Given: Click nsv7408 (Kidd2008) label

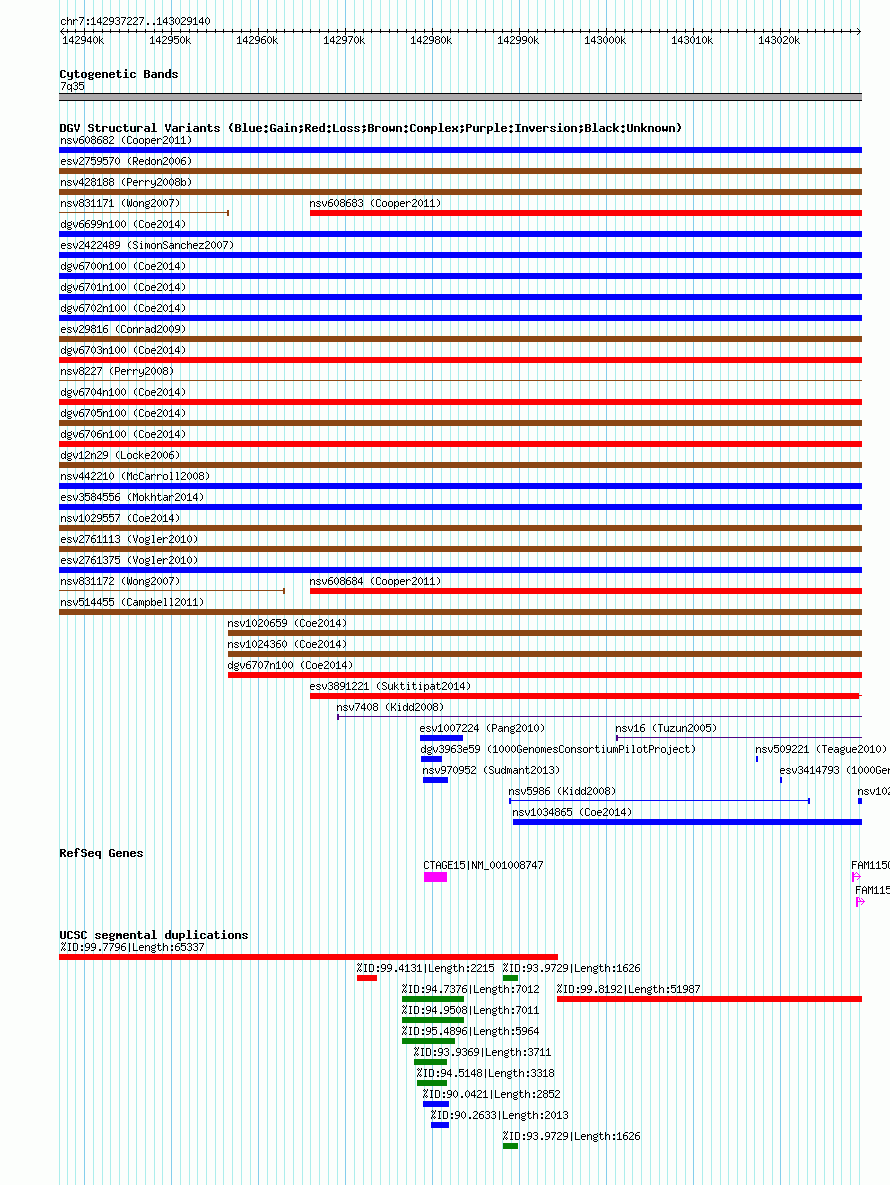Looking at the screenshot, I should (x=390, y=708).
